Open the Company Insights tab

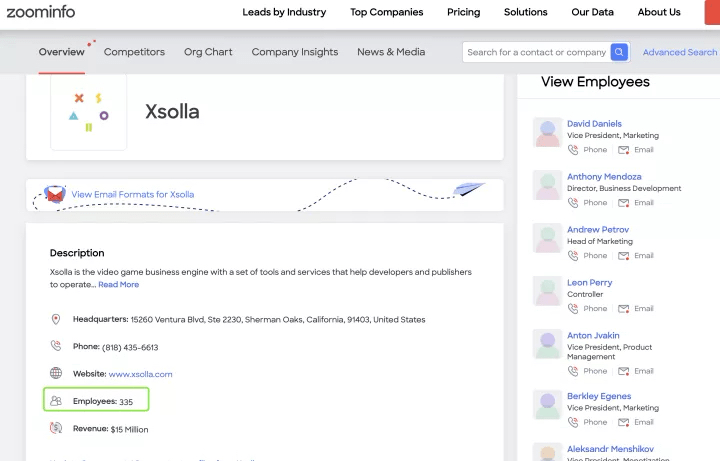[295, 52]
